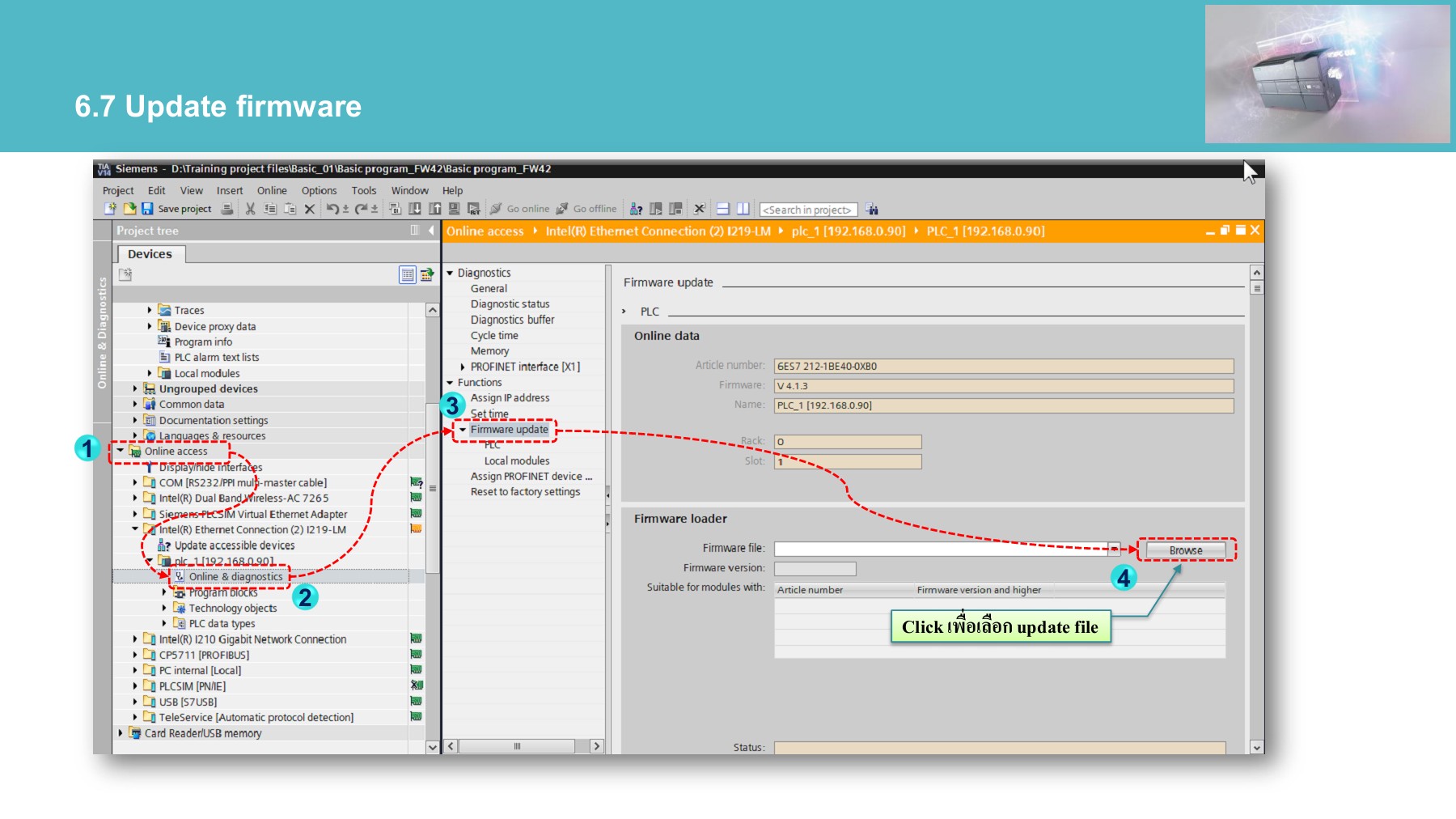Select Reset to factory settings

pos(525,492)
